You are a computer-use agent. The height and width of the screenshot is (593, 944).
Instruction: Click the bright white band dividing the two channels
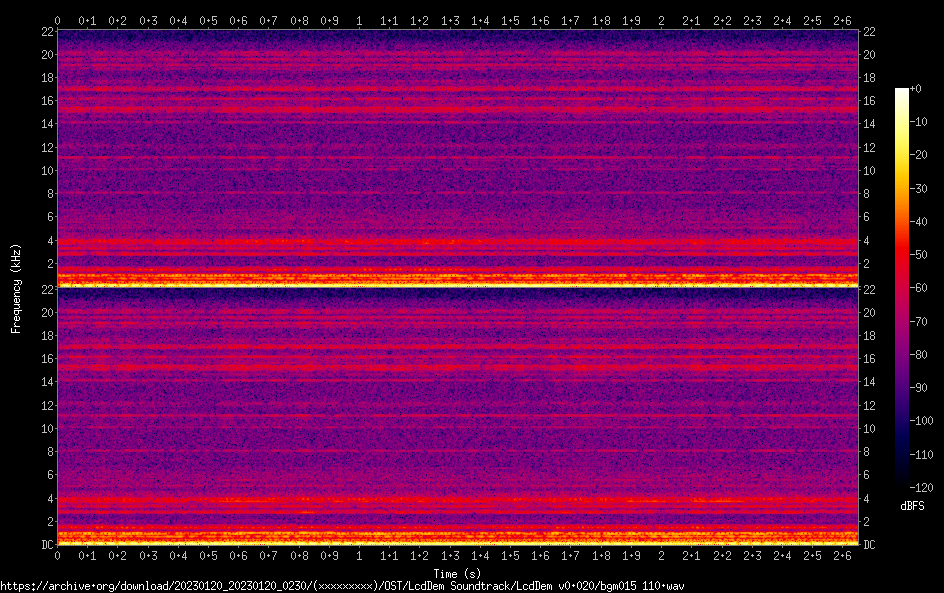pos(458,285)
